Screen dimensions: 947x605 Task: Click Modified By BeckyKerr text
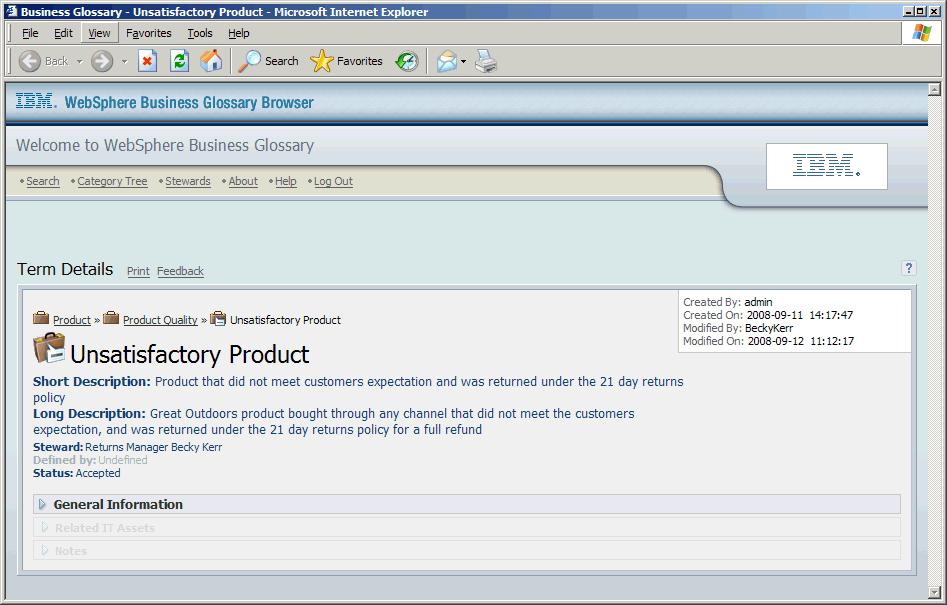(738, 328)
